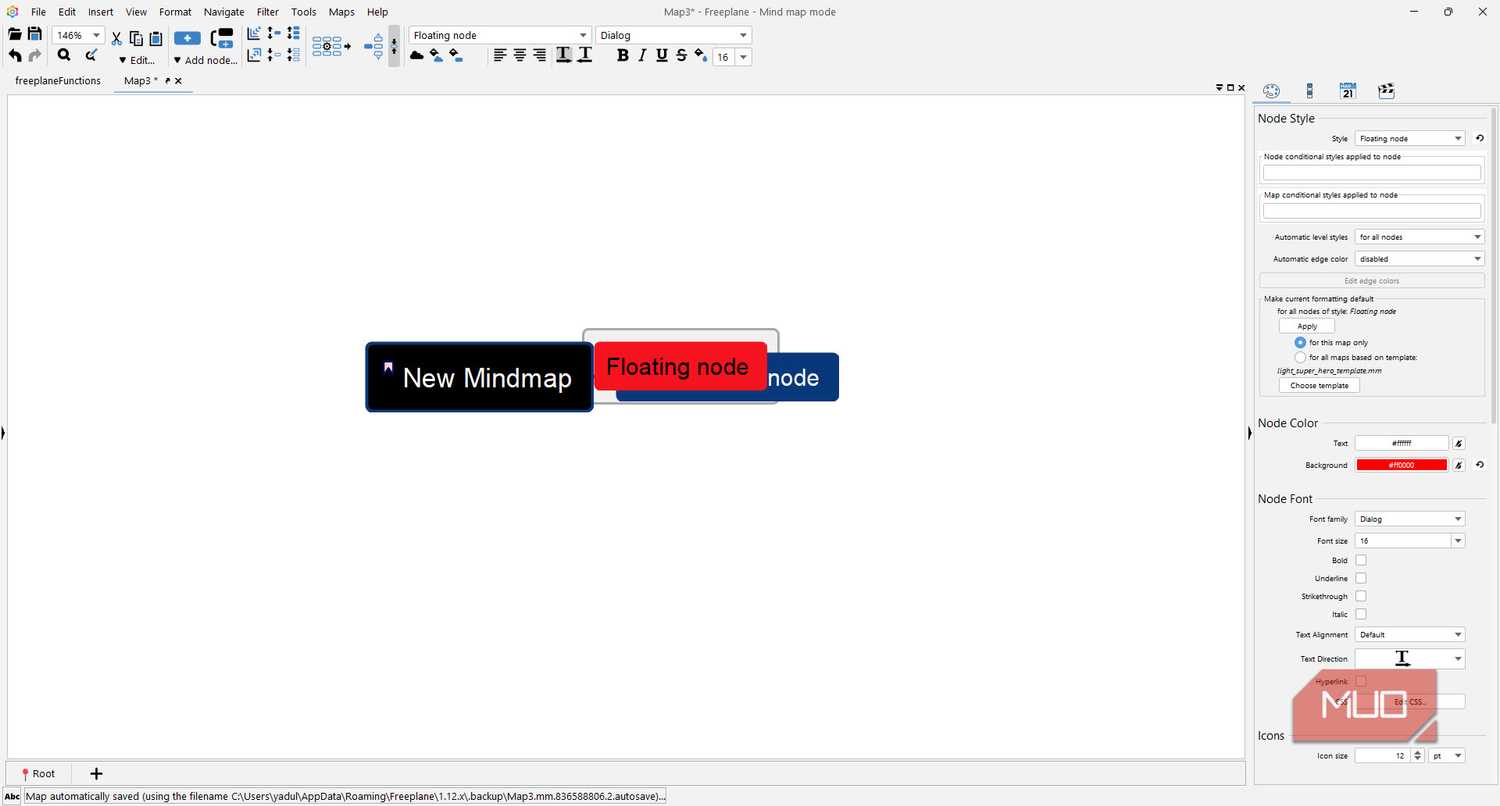
Task: Undo the last action
Action: pyautogui.click(x=15, y=56)
